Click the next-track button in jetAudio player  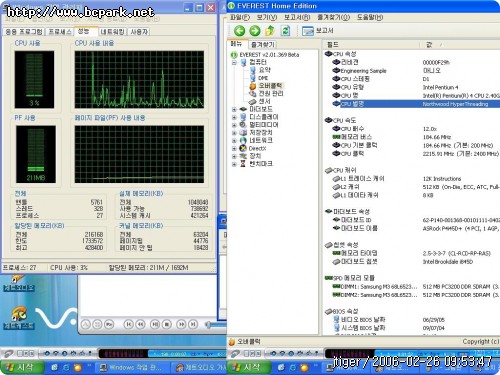pyautogui.click(x=193, y=324)
